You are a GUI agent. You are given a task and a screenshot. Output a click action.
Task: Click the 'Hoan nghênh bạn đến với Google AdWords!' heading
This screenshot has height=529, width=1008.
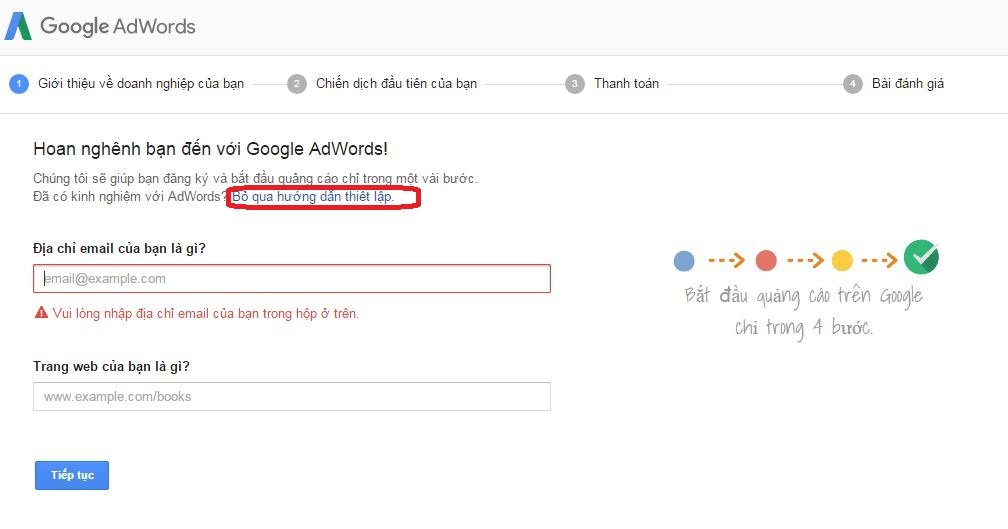210,149
